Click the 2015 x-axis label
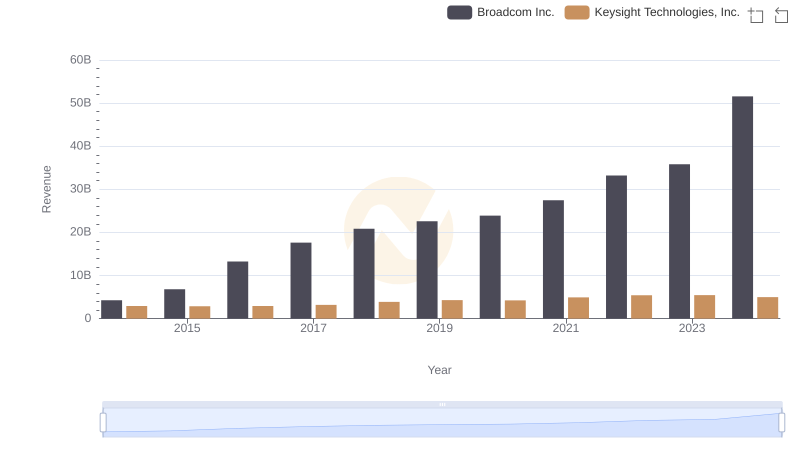The height and width of the screenshot is (461, 800). [187, 328]
